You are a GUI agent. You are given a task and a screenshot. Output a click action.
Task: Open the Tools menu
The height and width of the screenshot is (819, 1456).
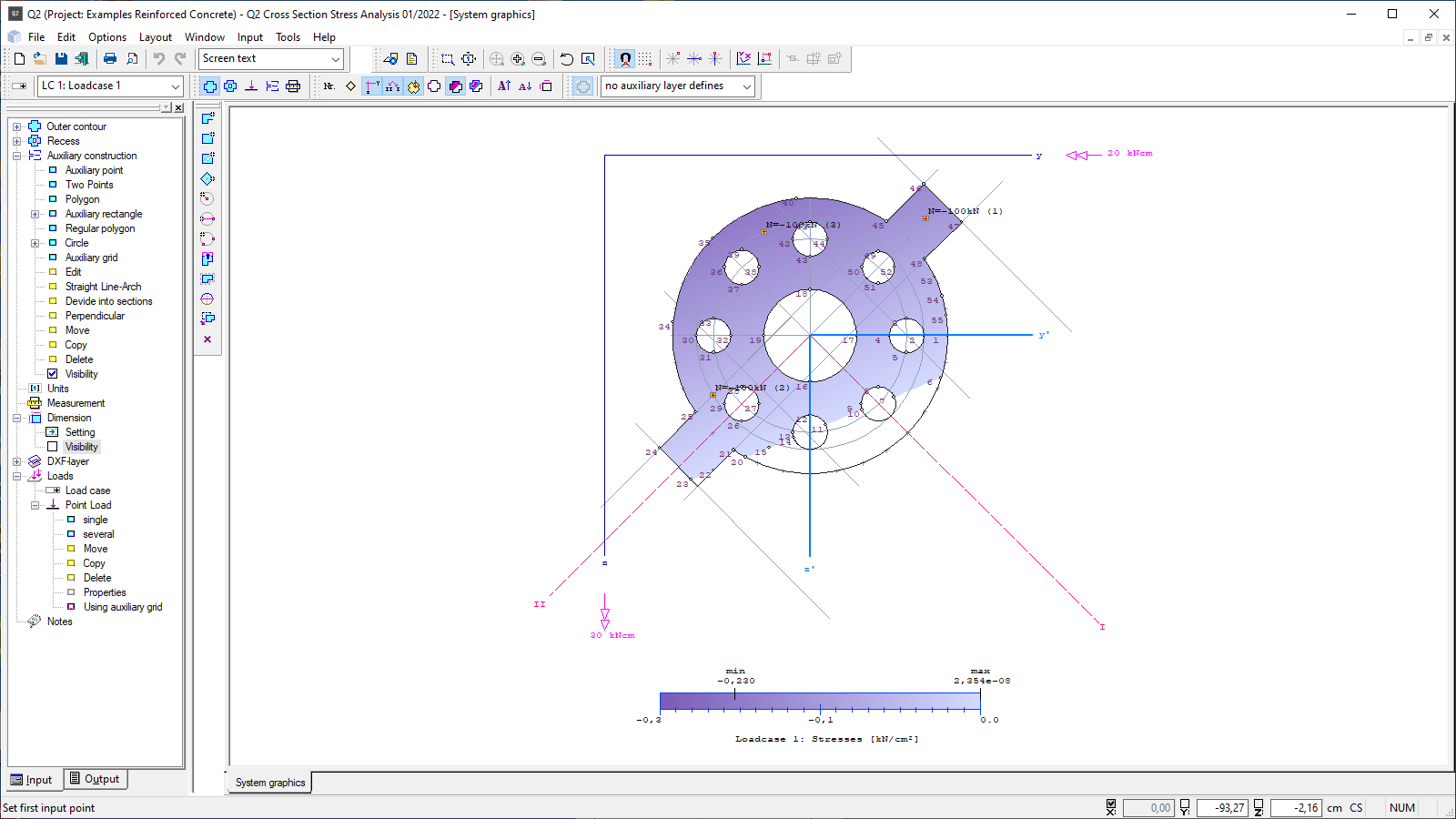[288, 37]
